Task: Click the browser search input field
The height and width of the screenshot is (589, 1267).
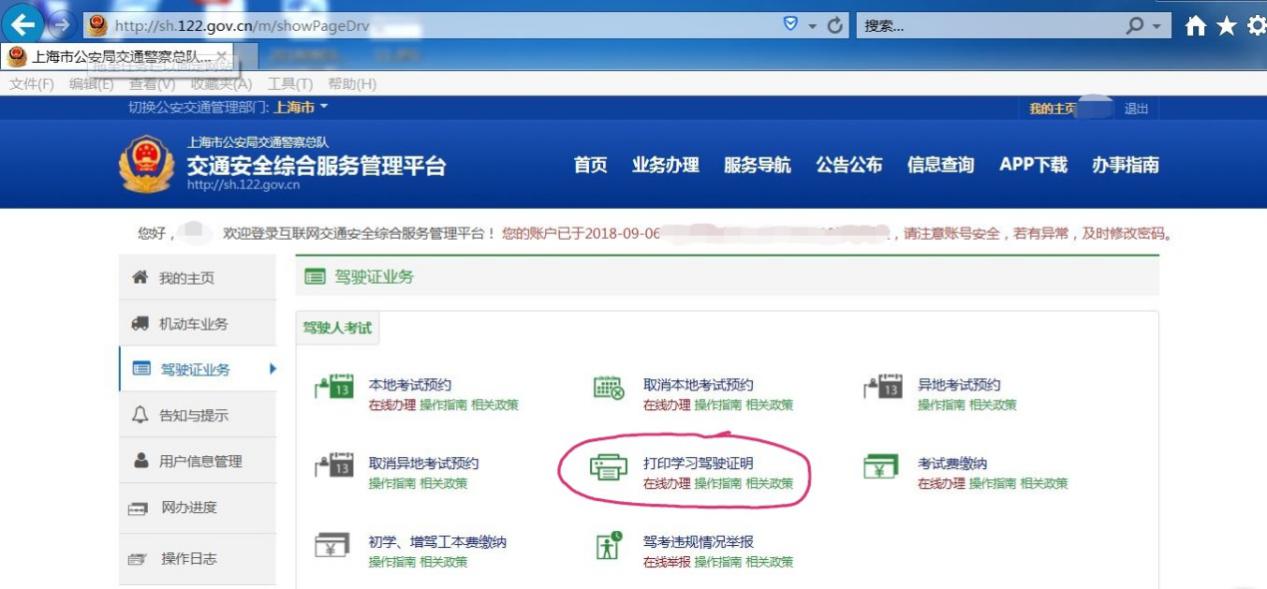Action: [990, 26]
